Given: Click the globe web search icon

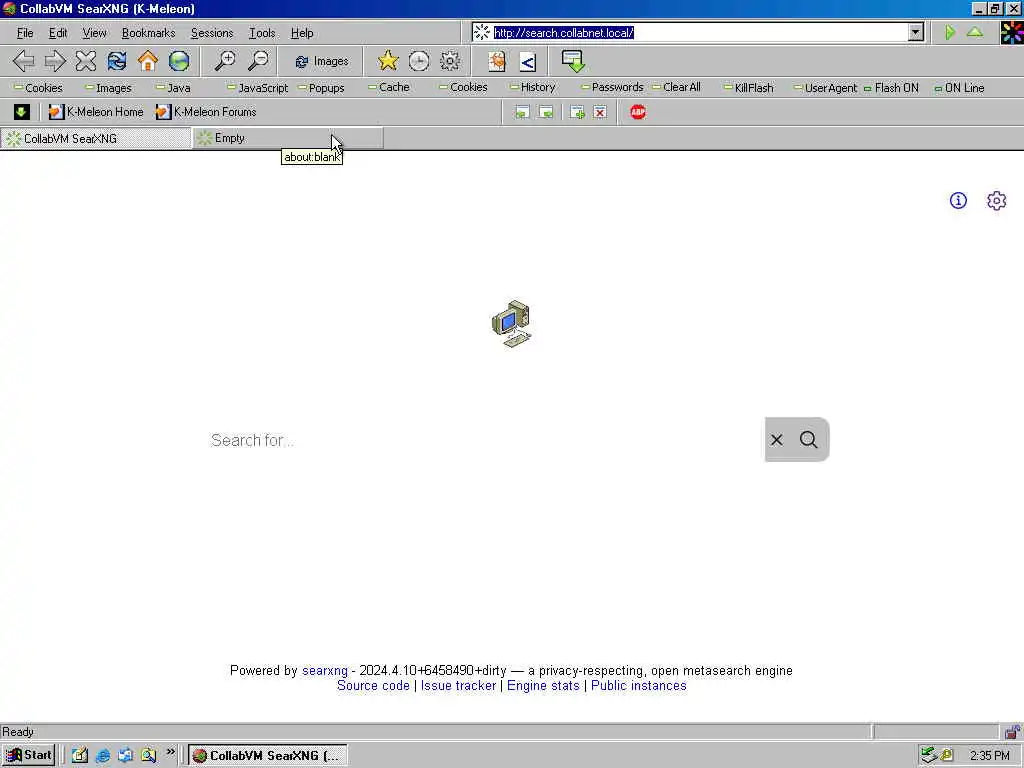Looking at the screenshot, I should tap(179, 61).
